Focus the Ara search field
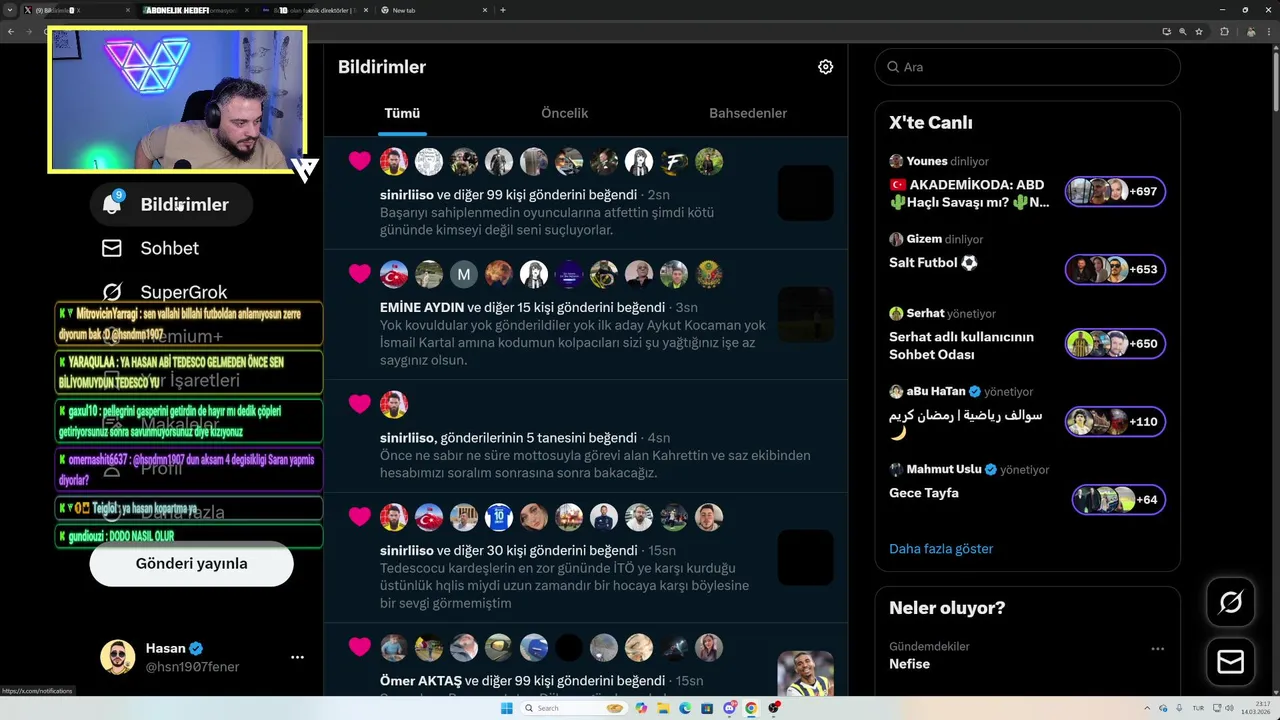 tap(1027, 67)
